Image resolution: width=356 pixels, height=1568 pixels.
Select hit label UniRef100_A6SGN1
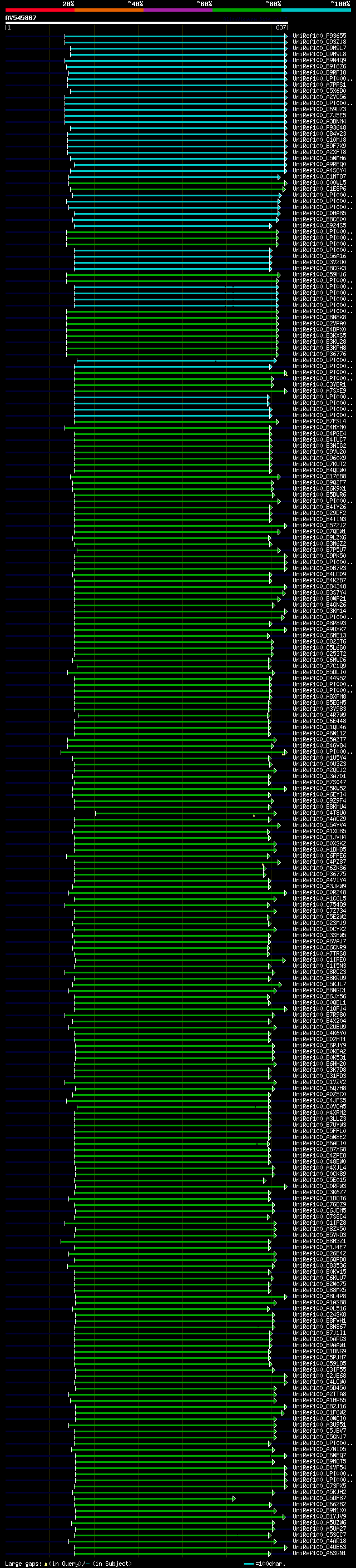(x=319, y=1553)
